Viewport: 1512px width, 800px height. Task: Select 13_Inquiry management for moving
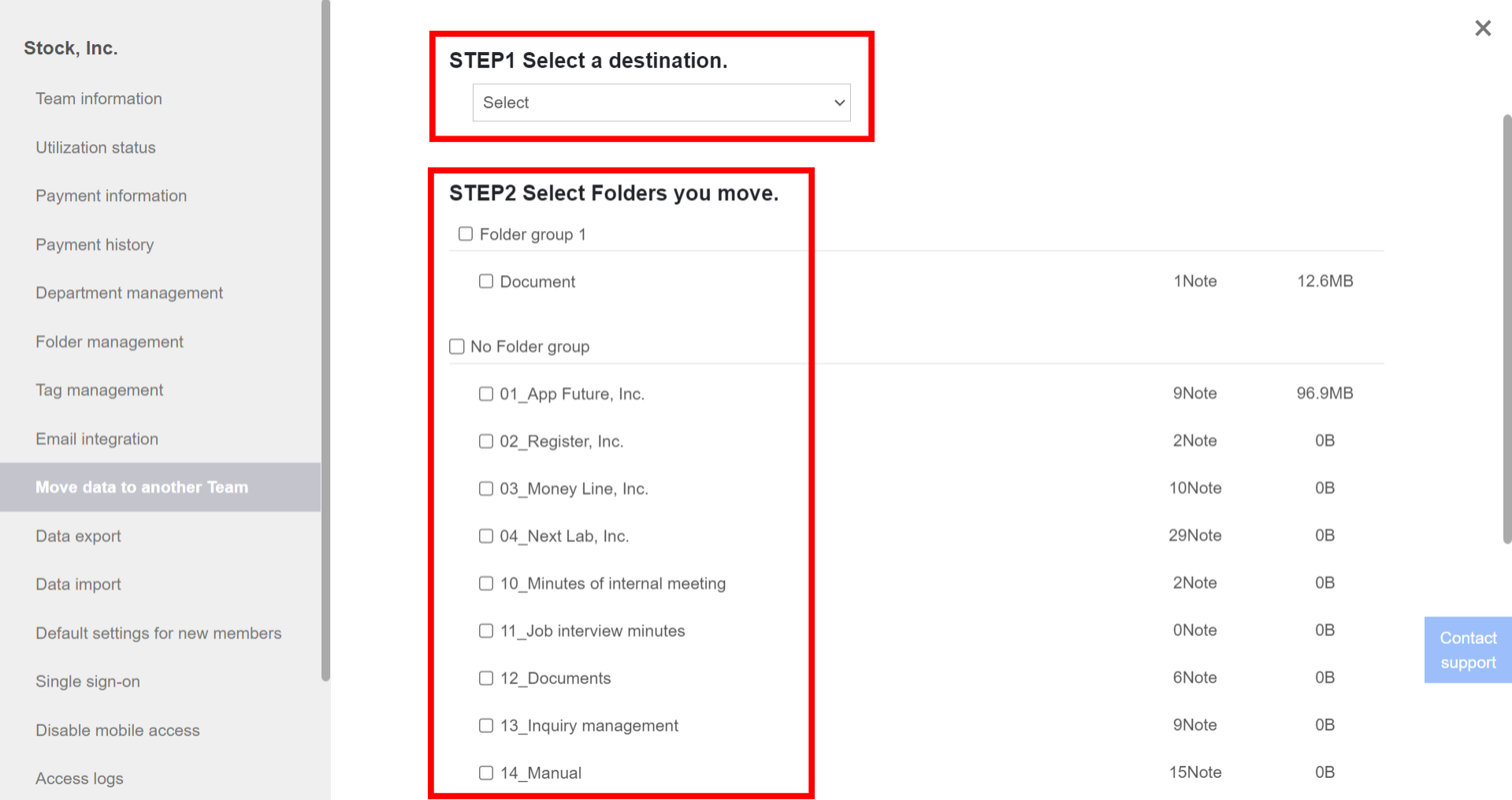tap(485, 725)
